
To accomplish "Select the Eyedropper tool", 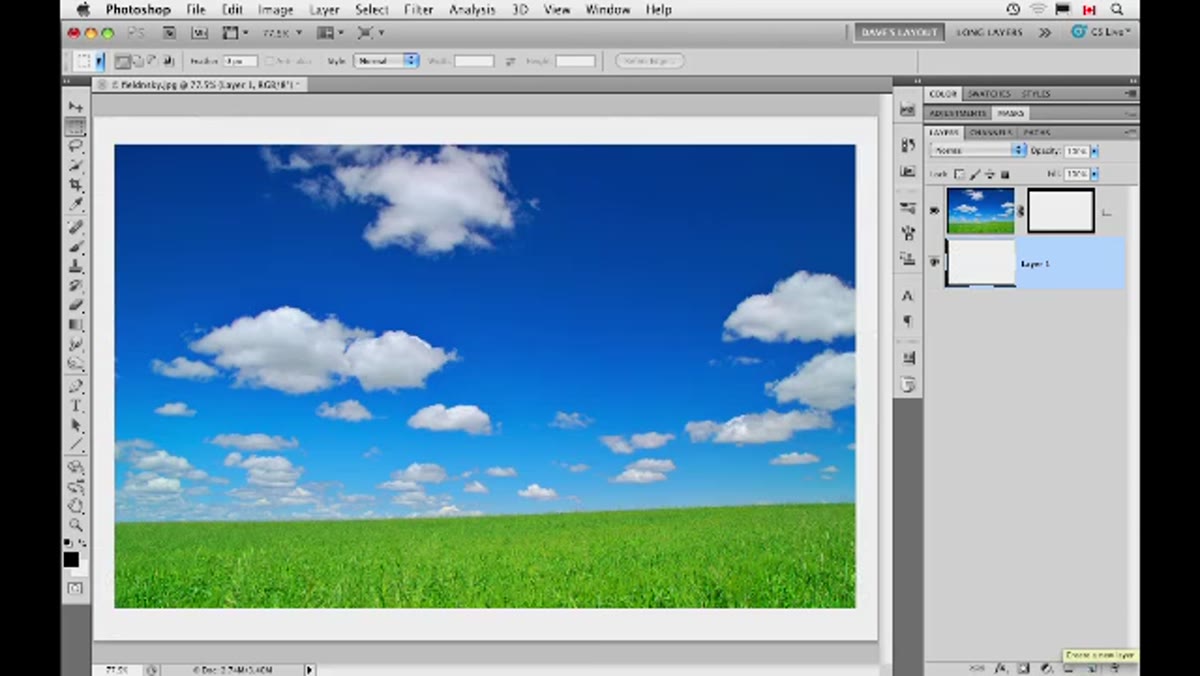I will [76, 206].
